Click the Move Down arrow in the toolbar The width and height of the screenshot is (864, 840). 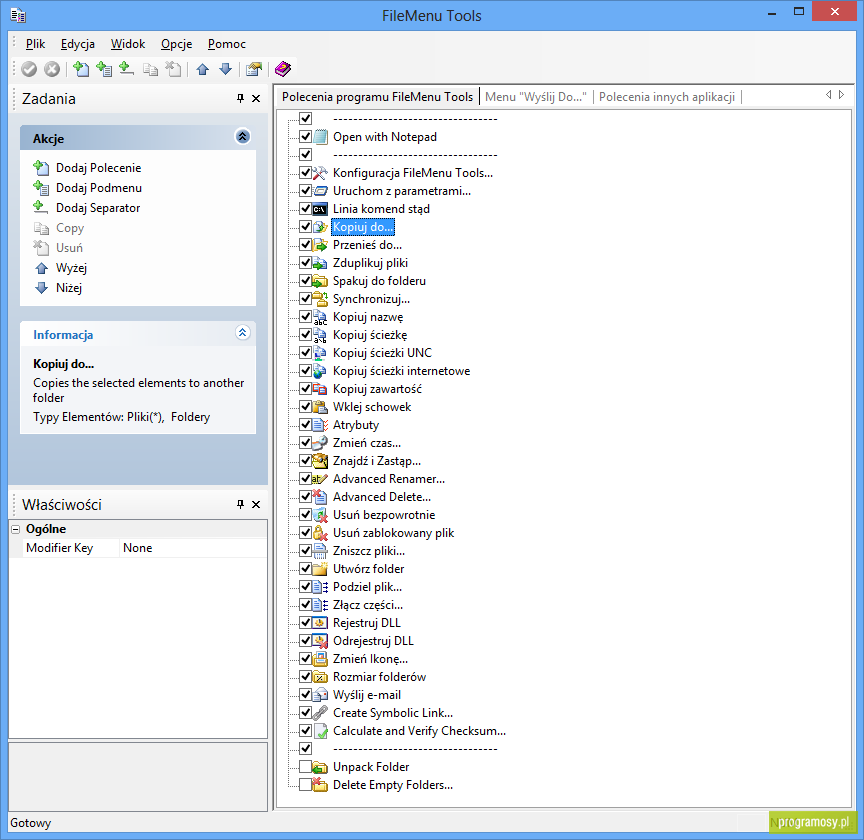coord(225,69)
